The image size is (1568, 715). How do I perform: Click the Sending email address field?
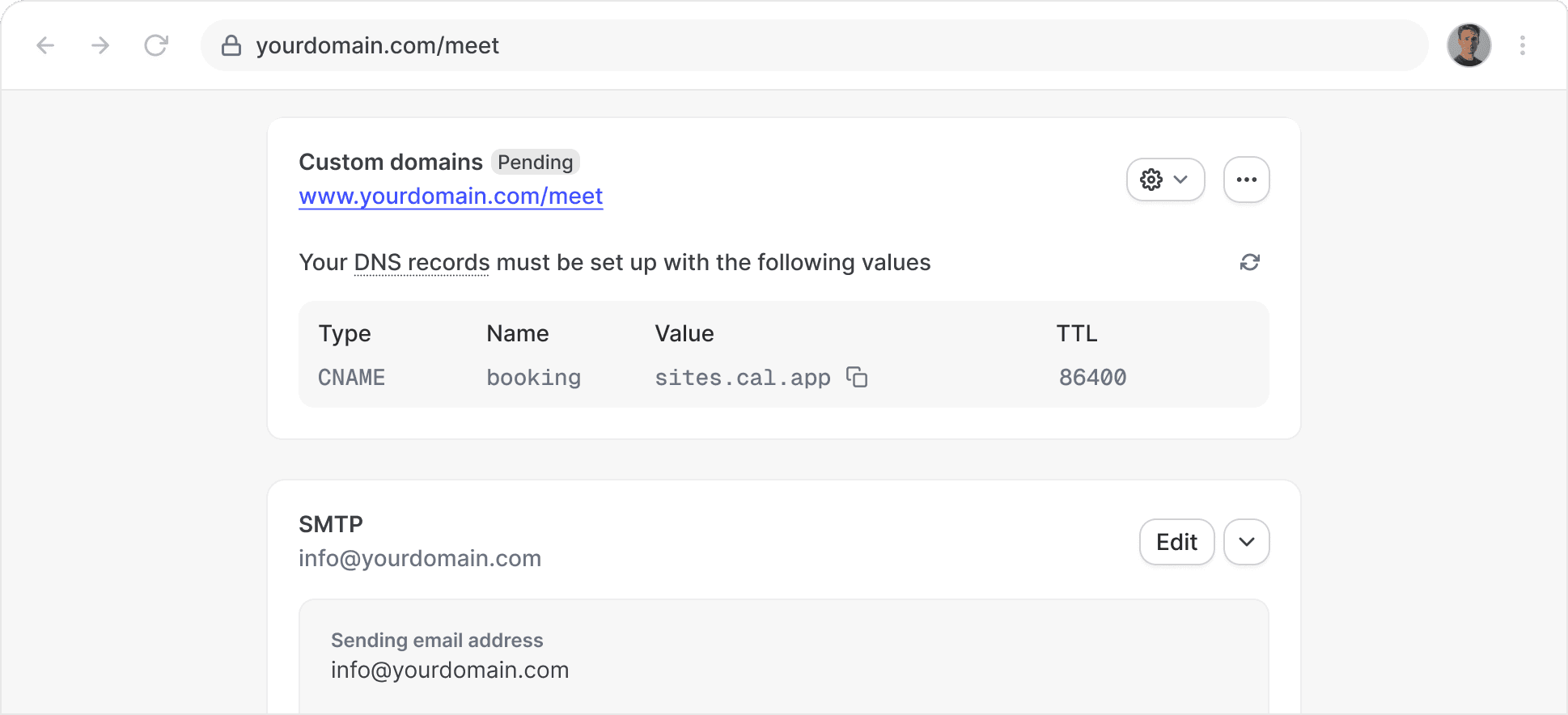450,670
